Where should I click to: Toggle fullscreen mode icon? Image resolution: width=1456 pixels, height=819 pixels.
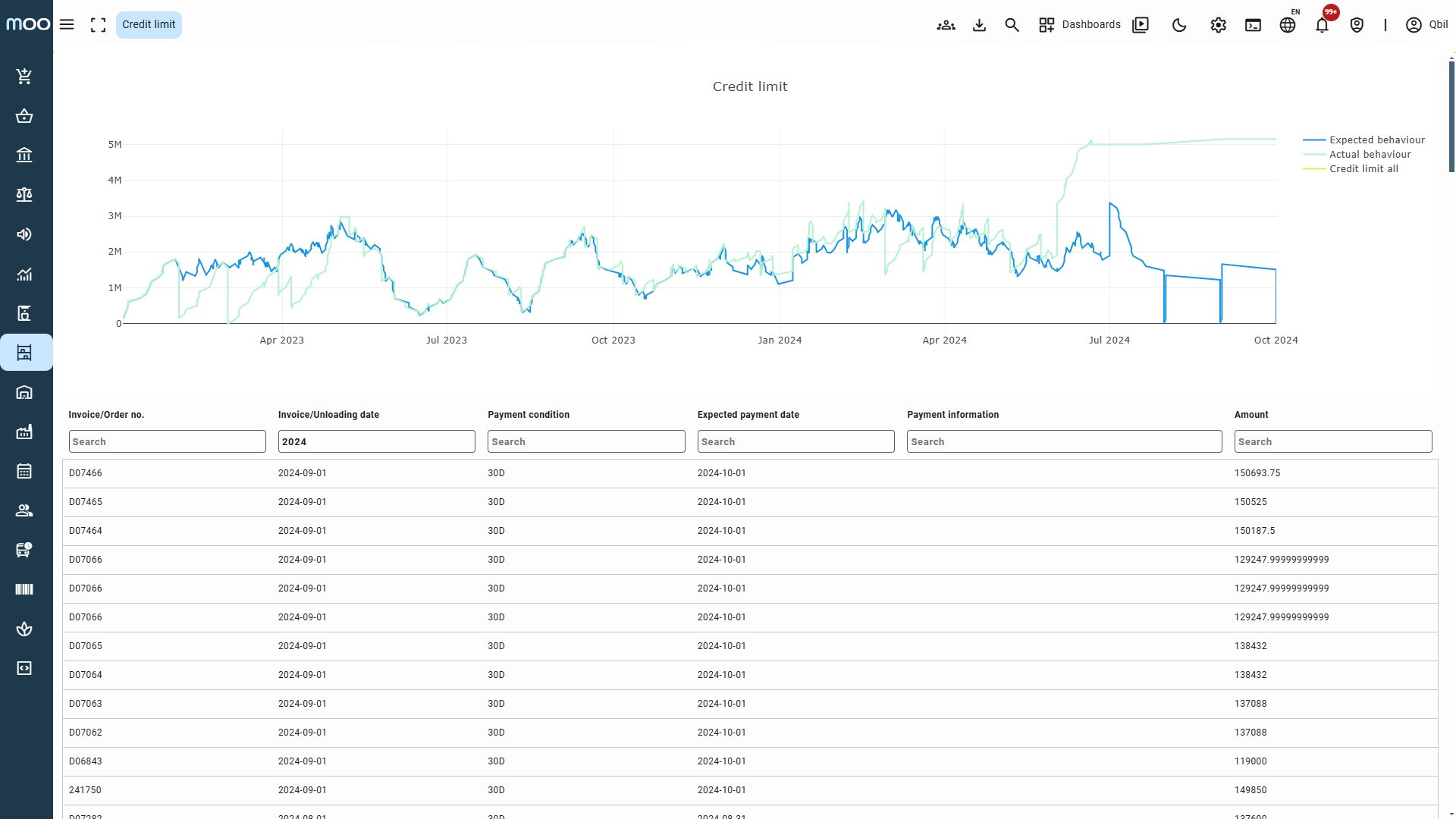[x=98, y=25]
